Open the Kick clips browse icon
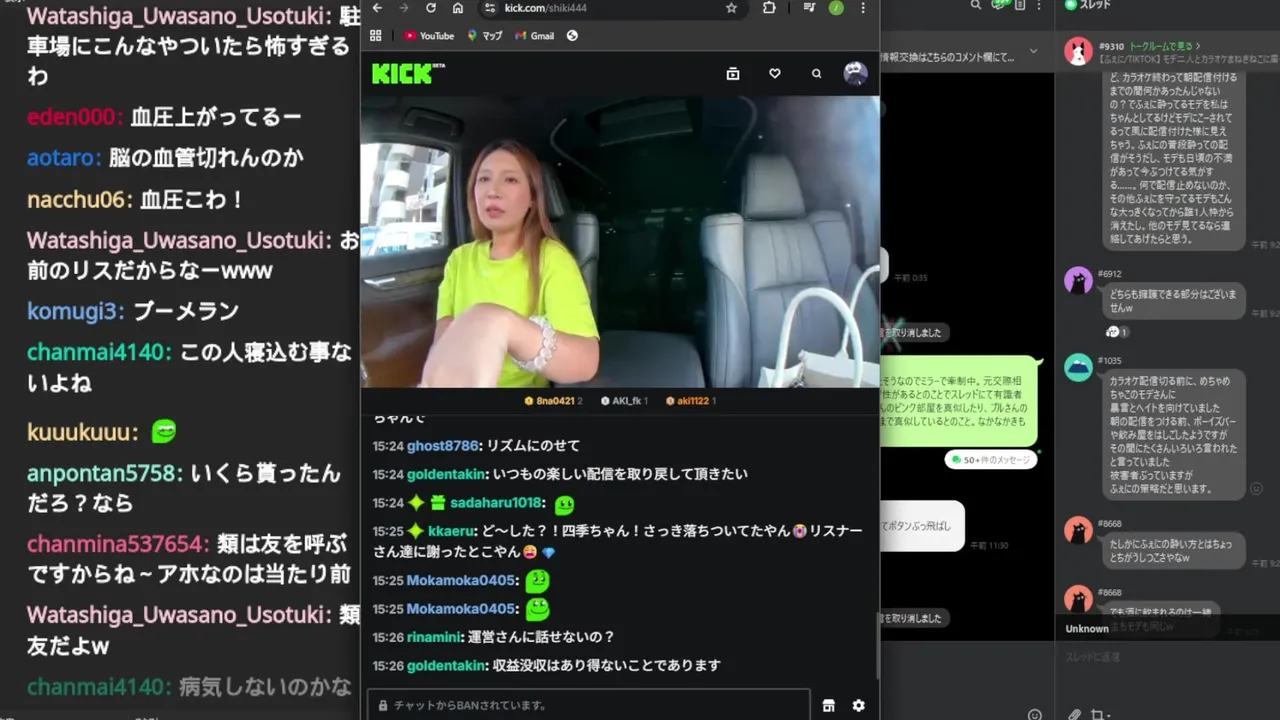The height and width of the screenshot is (720, 1280). pos(733,73)
